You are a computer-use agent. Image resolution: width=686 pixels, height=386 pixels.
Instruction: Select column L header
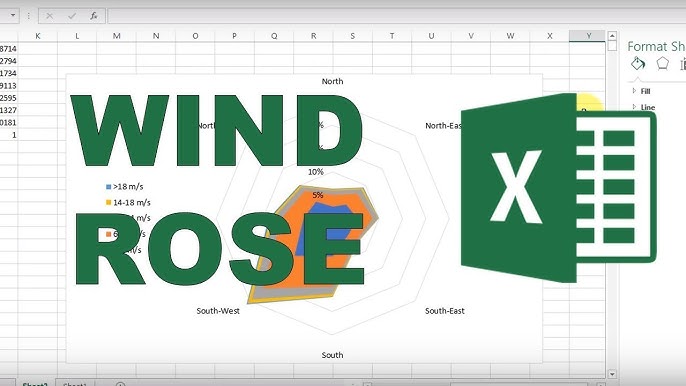(77, 36)
